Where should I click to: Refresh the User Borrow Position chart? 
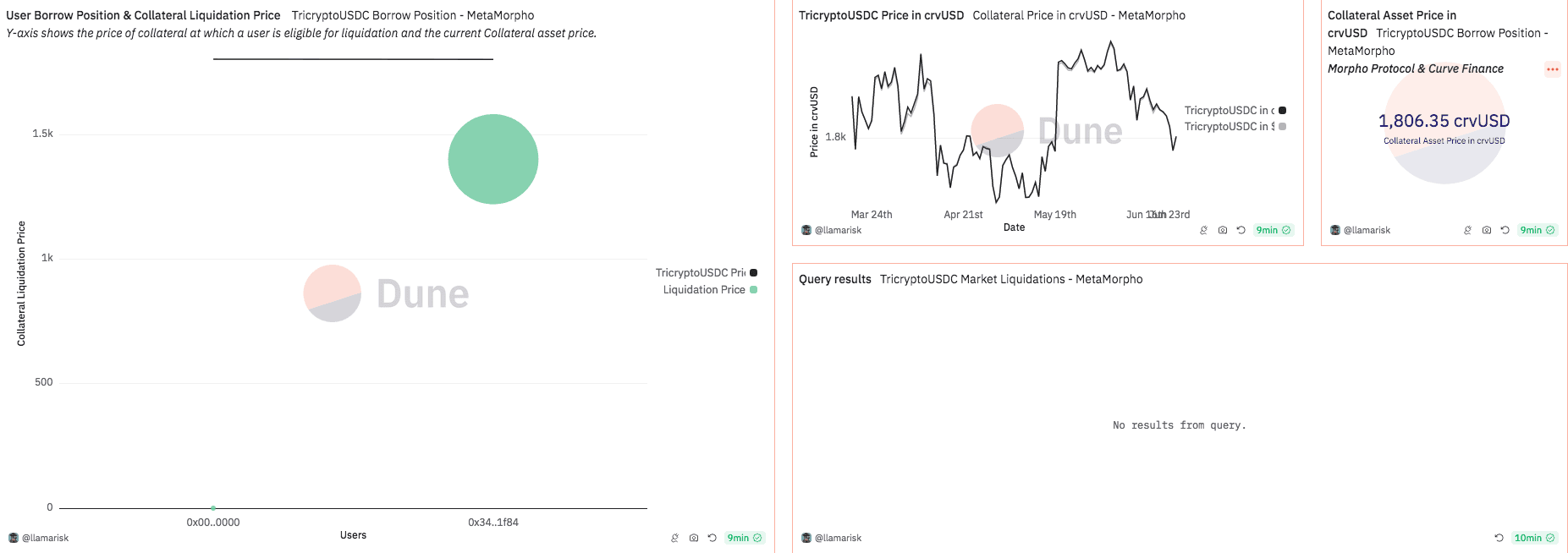coord(712,538)
